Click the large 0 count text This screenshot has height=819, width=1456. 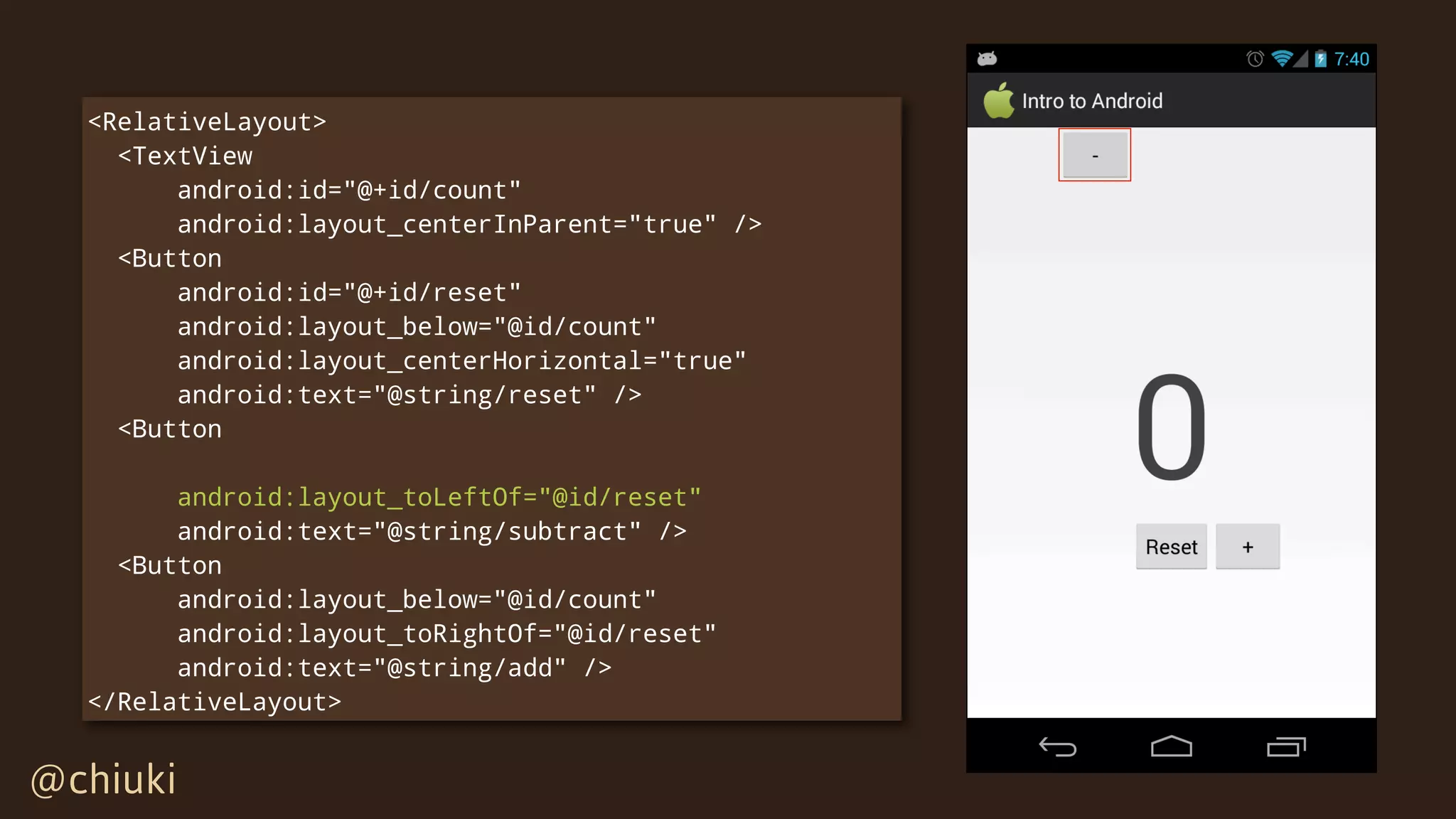pyautogui.click(x=1171, y=427)
